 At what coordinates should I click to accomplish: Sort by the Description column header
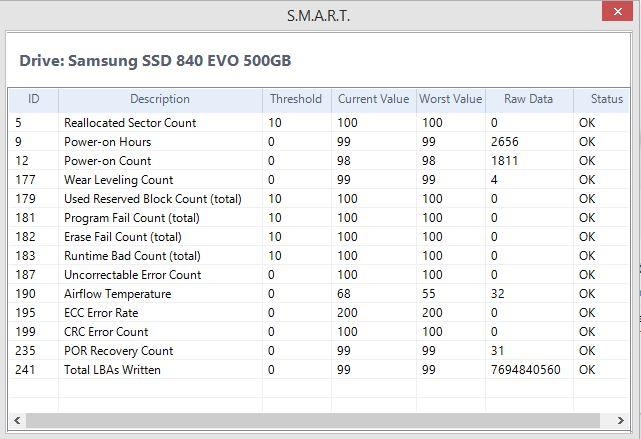click(160, 99)
